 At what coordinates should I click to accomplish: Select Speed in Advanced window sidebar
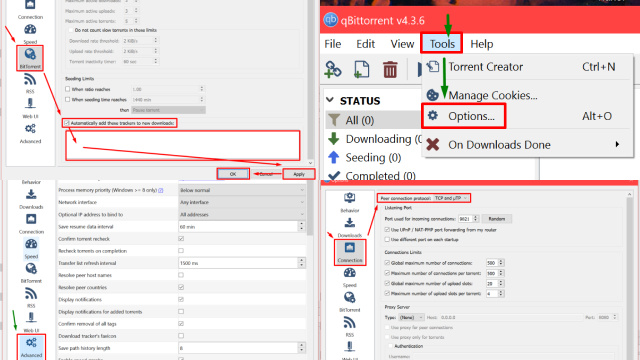click(x=31, y=244)
